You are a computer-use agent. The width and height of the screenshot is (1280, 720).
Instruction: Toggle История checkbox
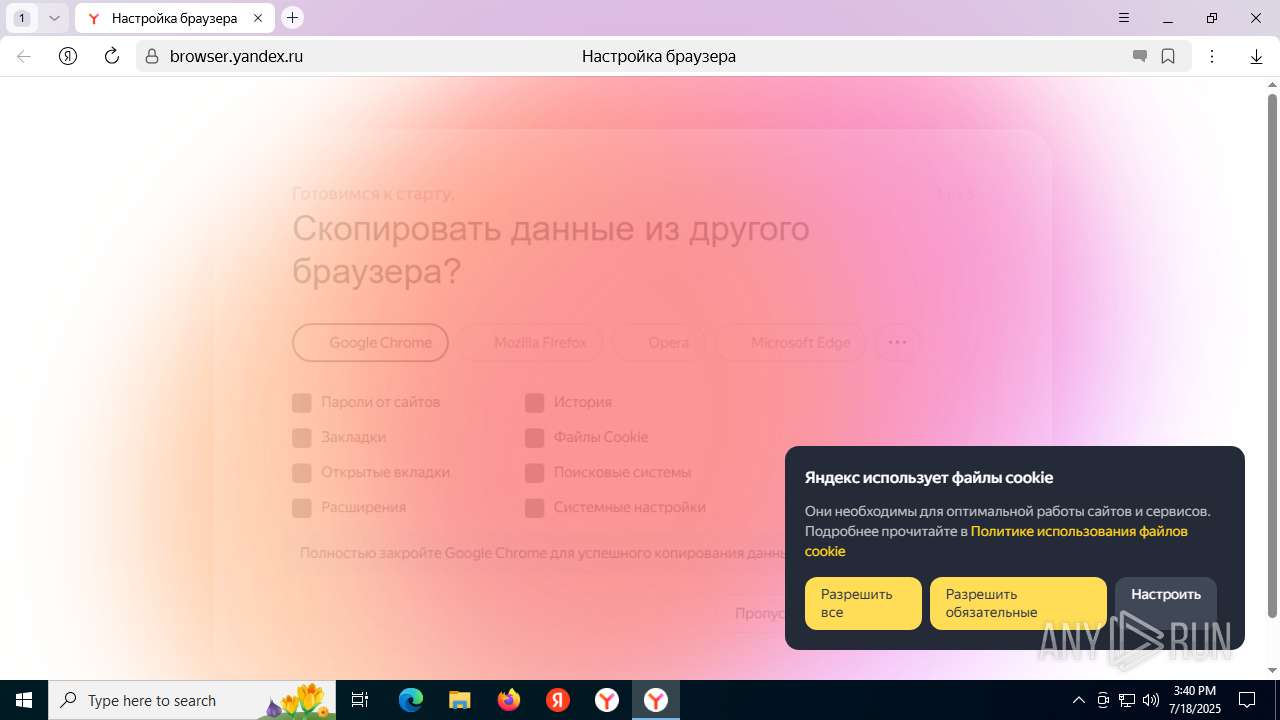[535, 402]
